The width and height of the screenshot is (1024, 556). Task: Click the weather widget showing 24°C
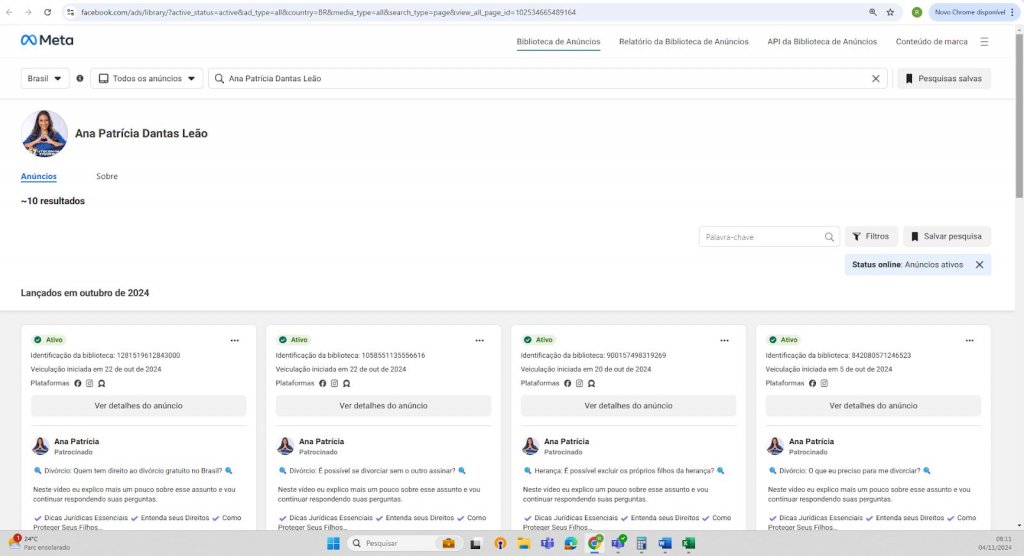click(x=40, y=543)
